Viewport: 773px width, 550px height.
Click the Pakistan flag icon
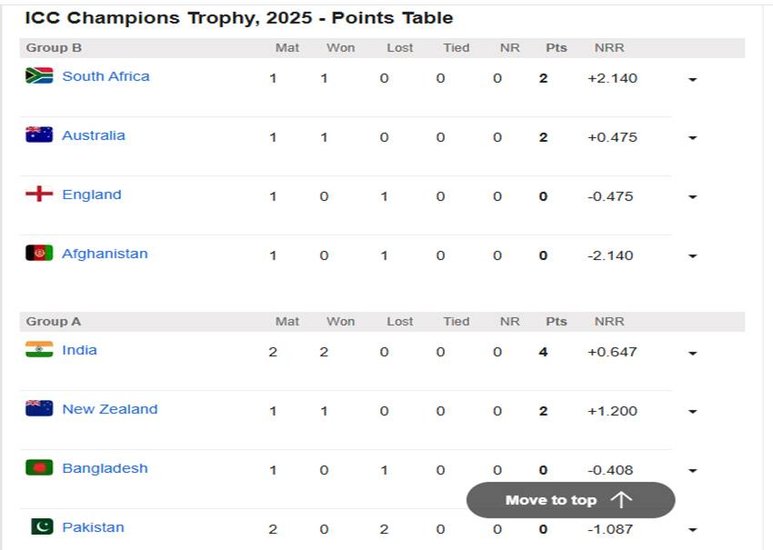pyautogui.click(x=41, y=527)
